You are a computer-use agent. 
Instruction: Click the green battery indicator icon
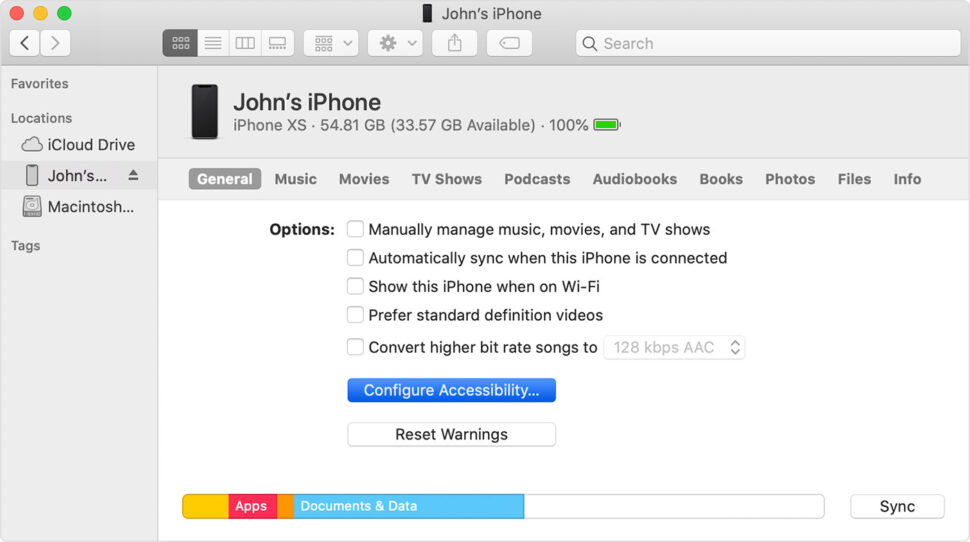tap(607, 125)
